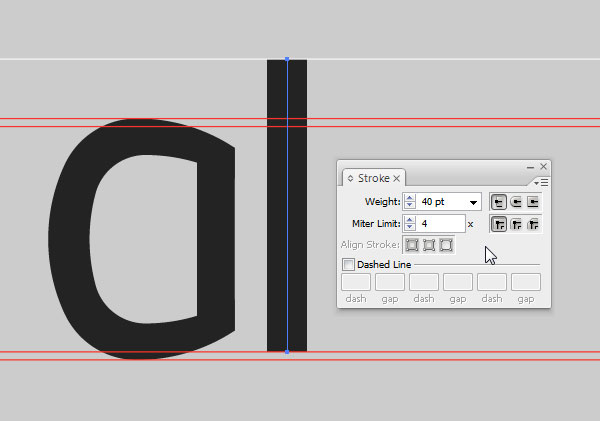Open the Stroke panel options menu
Image resolution: width=600 pixels, height=421 pixels.
tap(541, 183)
